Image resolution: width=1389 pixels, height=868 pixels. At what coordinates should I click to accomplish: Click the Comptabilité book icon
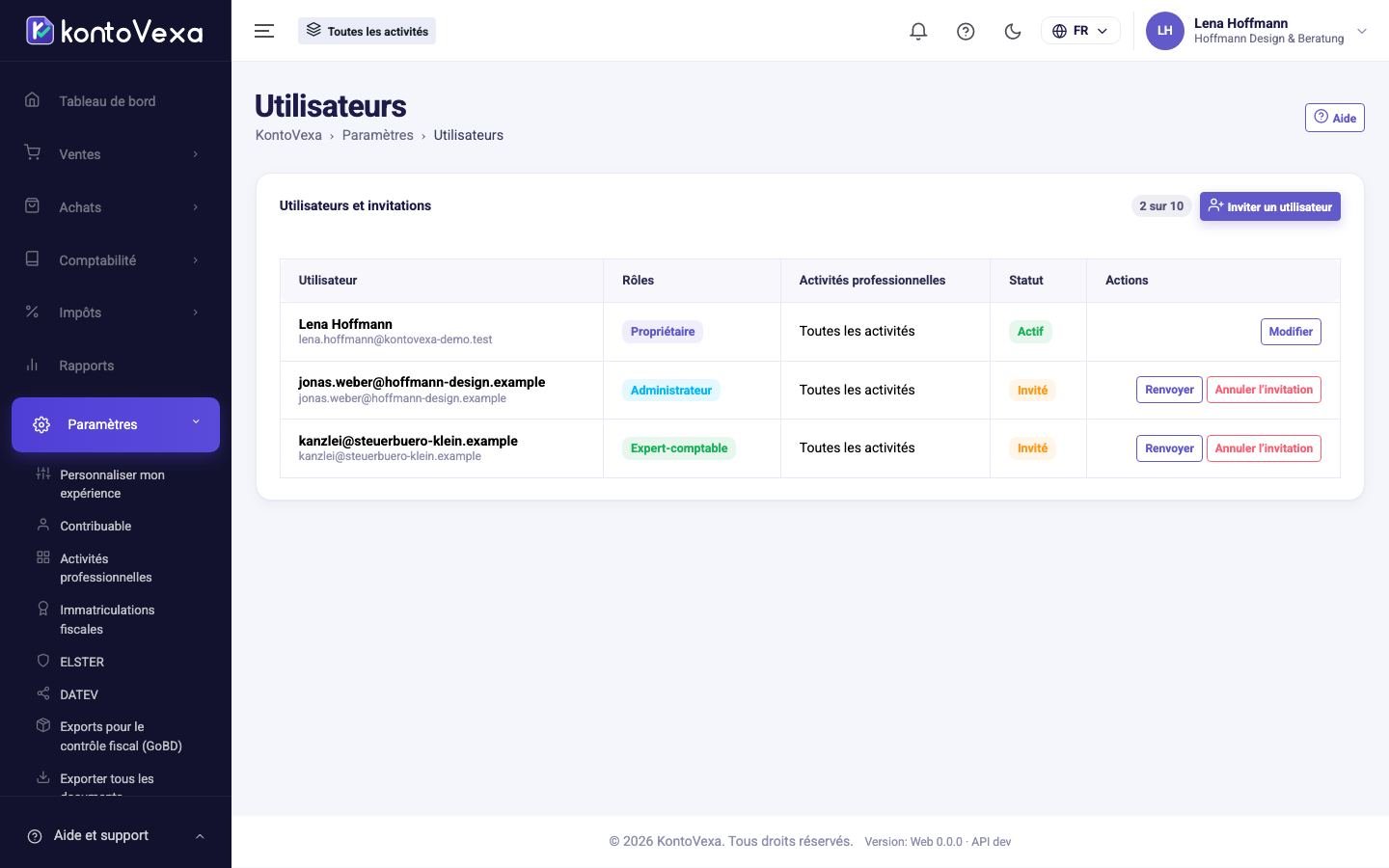tap(32, 259)
